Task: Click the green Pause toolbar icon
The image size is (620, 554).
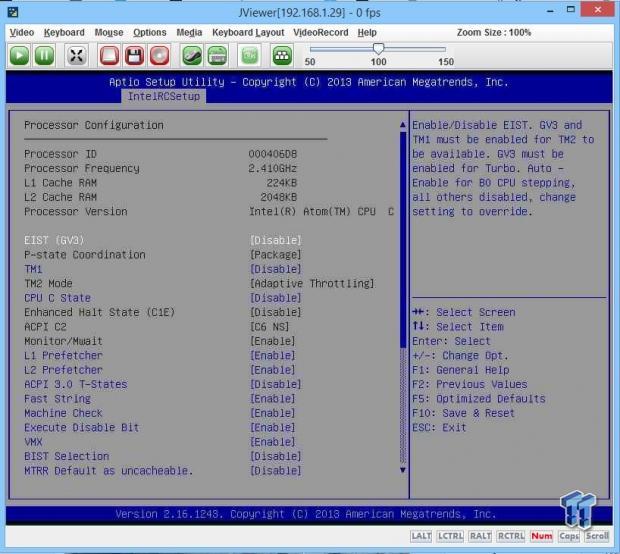Action: [x=44, y=55]
